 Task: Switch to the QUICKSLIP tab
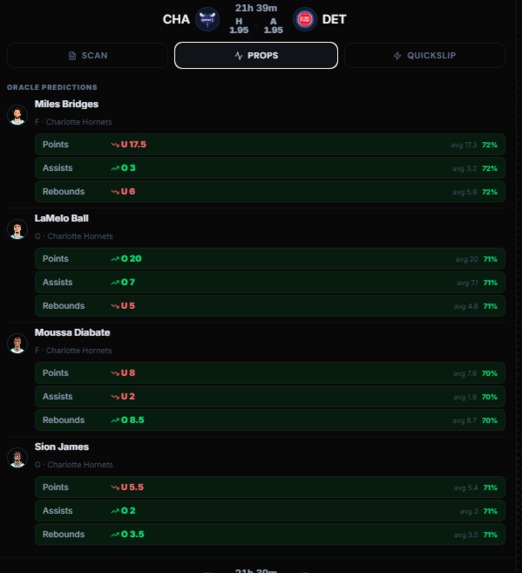pos(424,56)
